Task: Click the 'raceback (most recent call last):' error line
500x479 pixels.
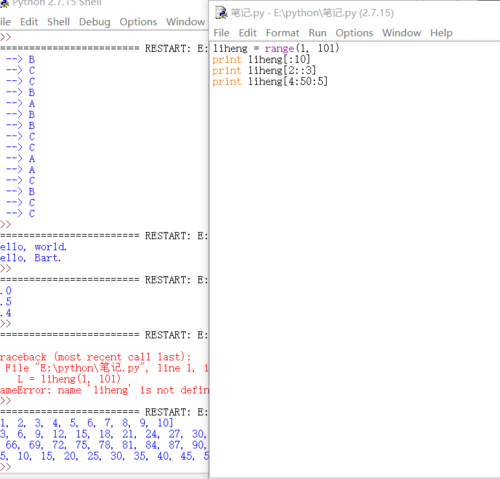Action: tap(95, 357)
